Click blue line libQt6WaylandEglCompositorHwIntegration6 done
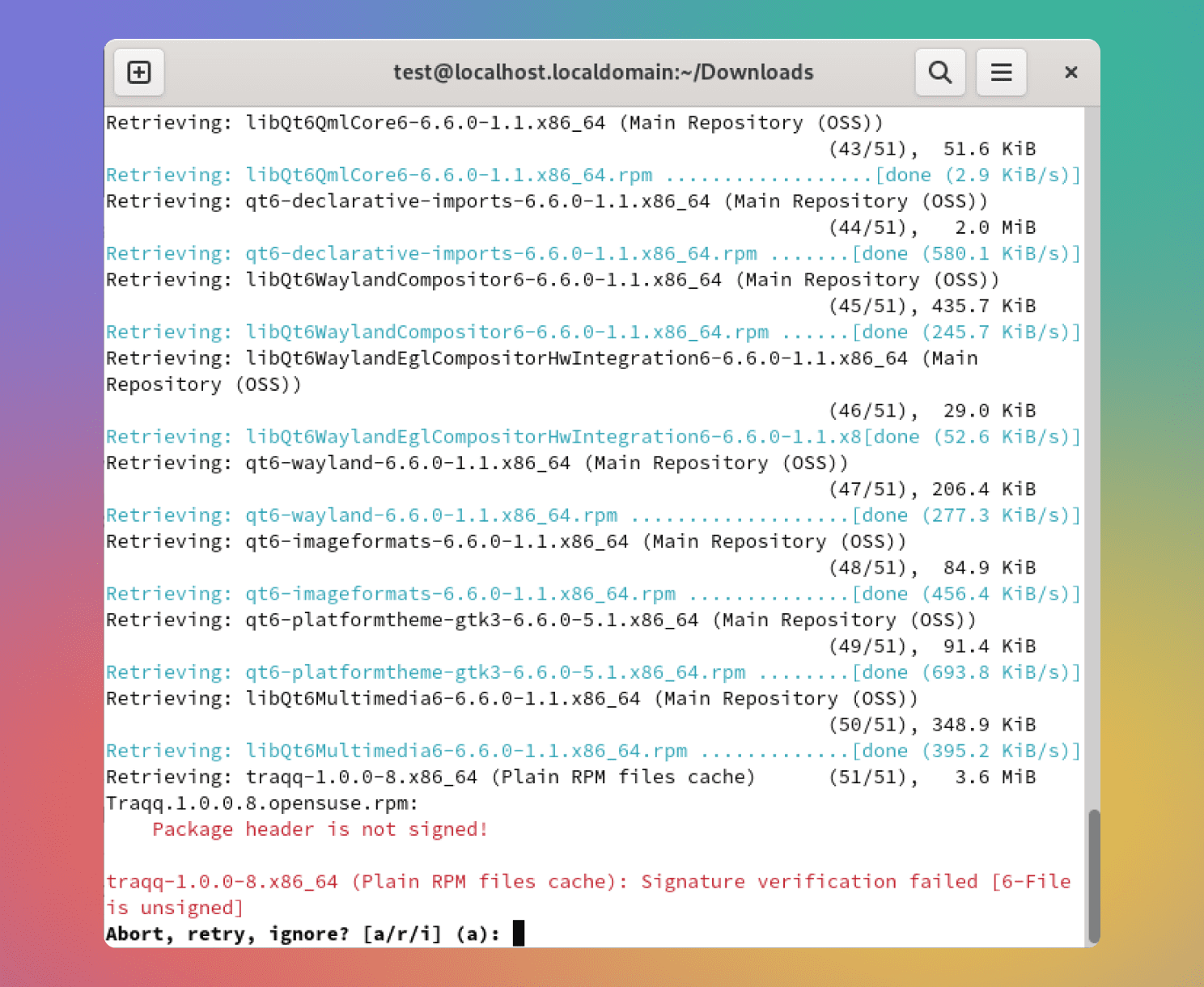The image size is (1204, 987). [x=594, y=437]
